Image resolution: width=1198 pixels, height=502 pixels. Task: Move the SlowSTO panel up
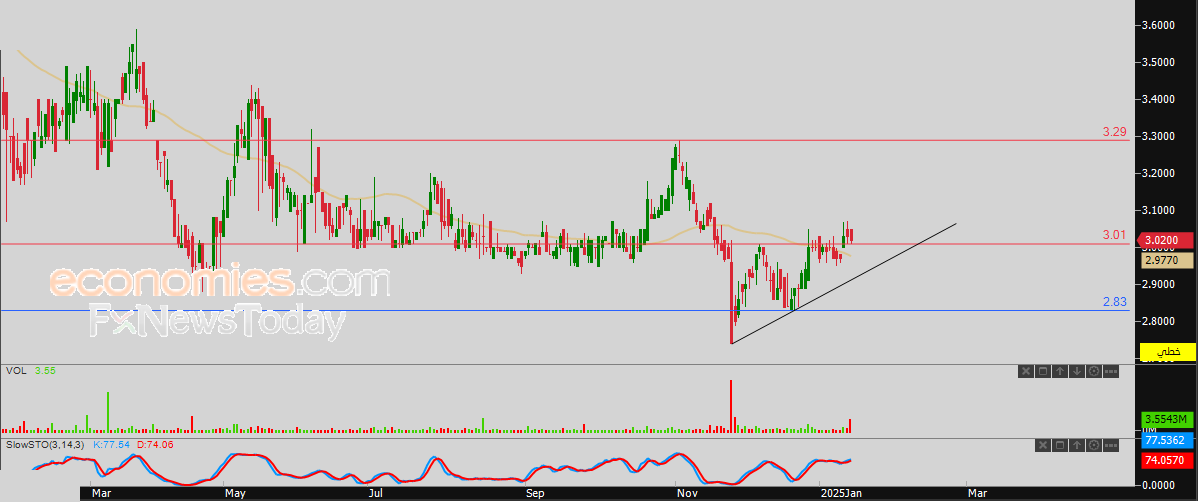click(x=1077, y=445)
